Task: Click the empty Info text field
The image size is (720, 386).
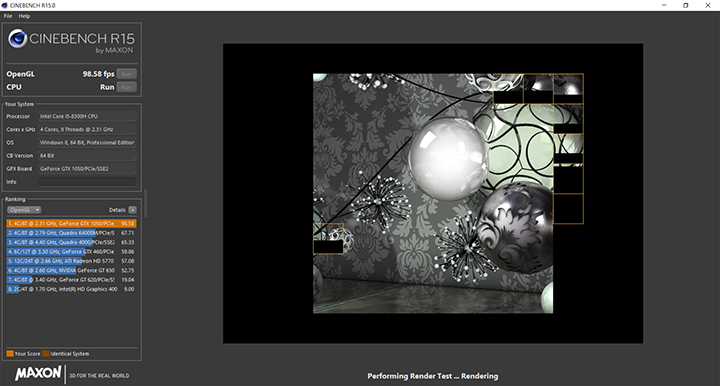Action: click(x=87, y=182)
